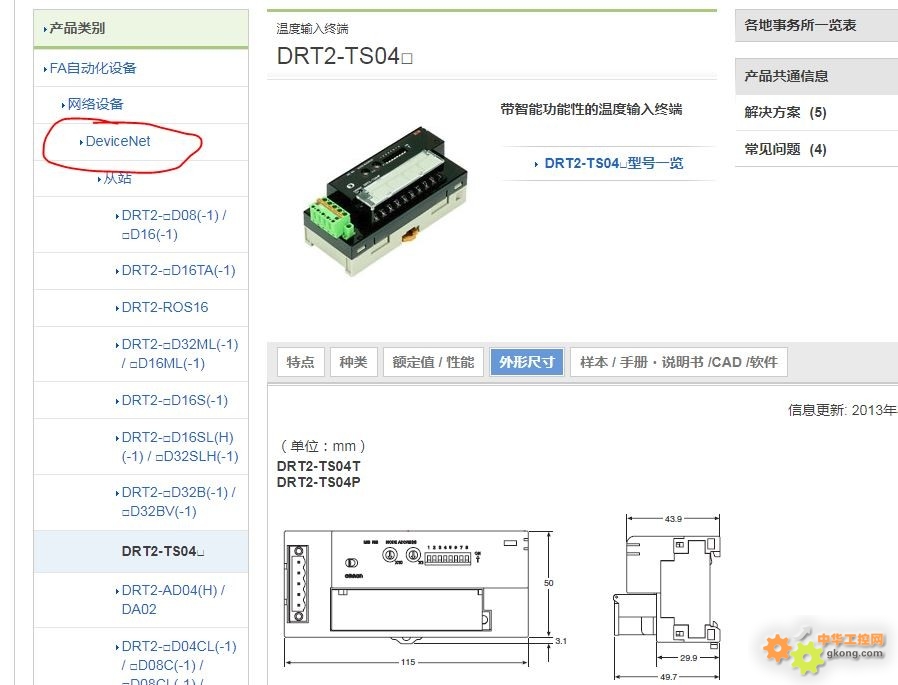898x685 pixels.
Task: Select the 外形尺寸 tab
Action: [x=527, y=362]
